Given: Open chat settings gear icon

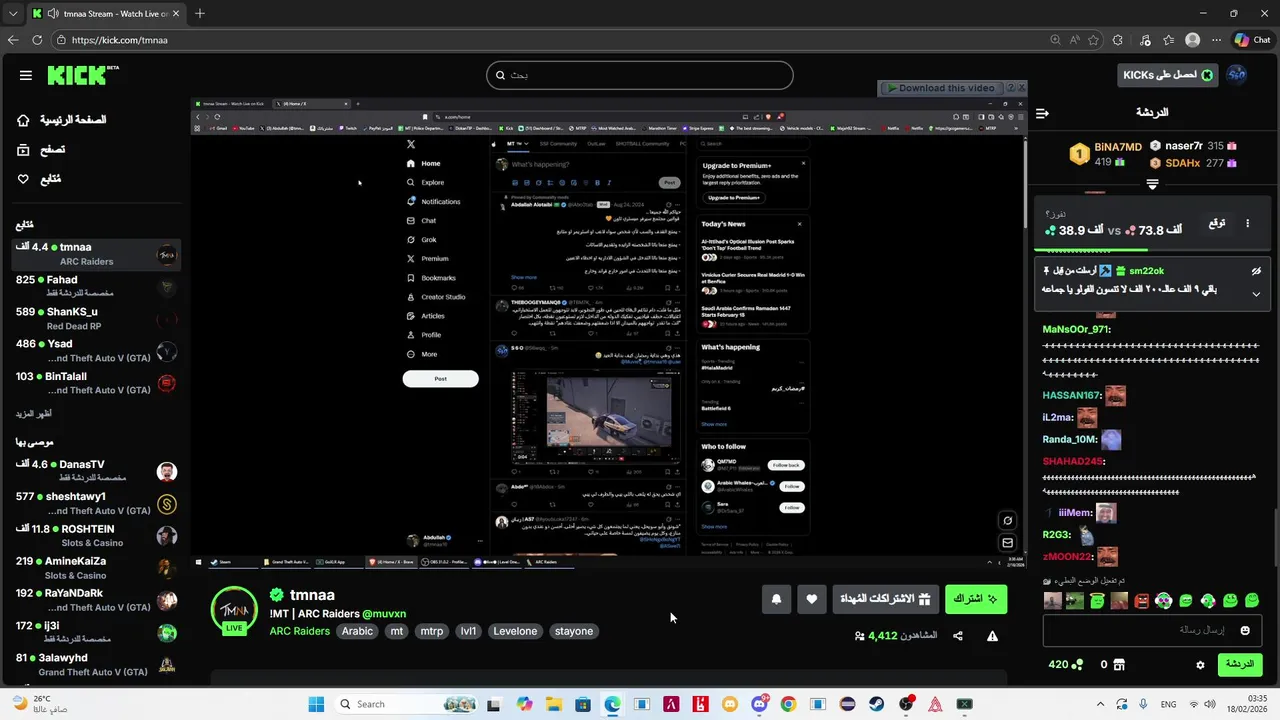Looking at the screenshot, I should click(1201, 665).
